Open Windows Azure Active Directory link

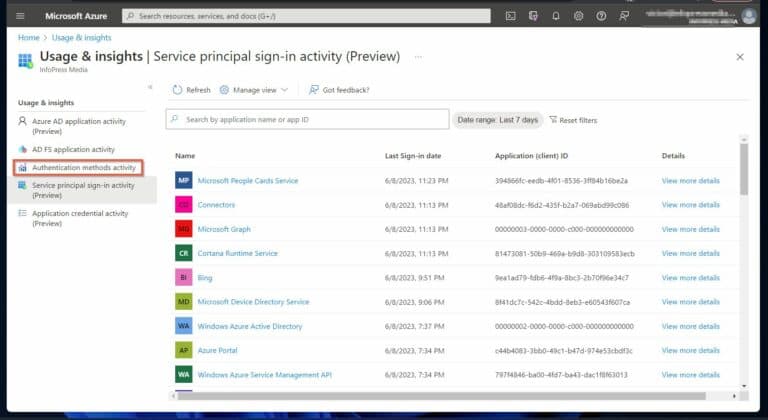pyautogui.click(x=250, y=326)
